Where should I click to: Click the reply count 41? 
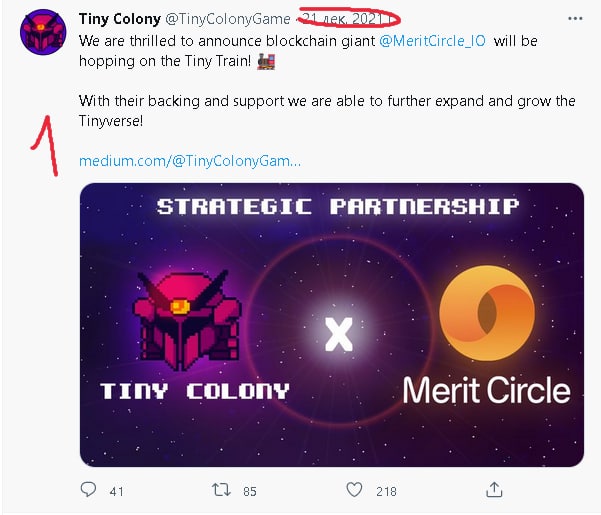coord(116,491)
